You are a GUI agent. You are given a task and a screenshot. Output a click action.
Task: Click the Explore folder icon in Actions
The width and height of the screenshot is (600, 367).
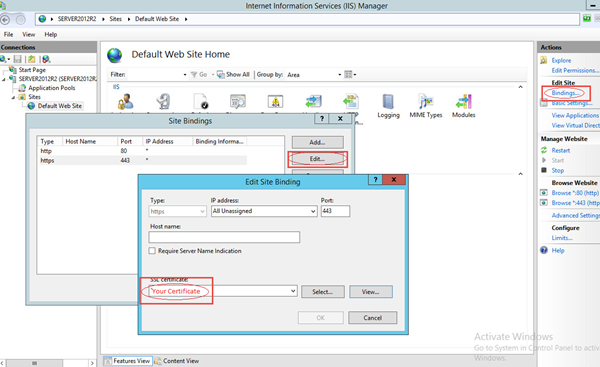point(544,60)
